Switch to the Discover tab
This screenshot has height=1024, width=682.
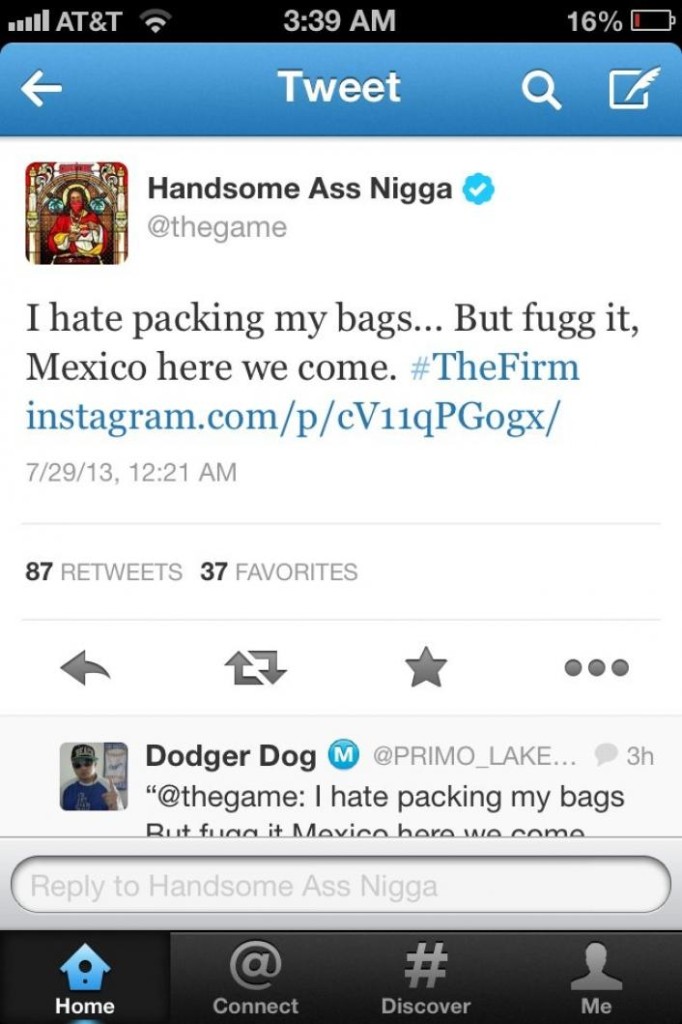point(426,978)
